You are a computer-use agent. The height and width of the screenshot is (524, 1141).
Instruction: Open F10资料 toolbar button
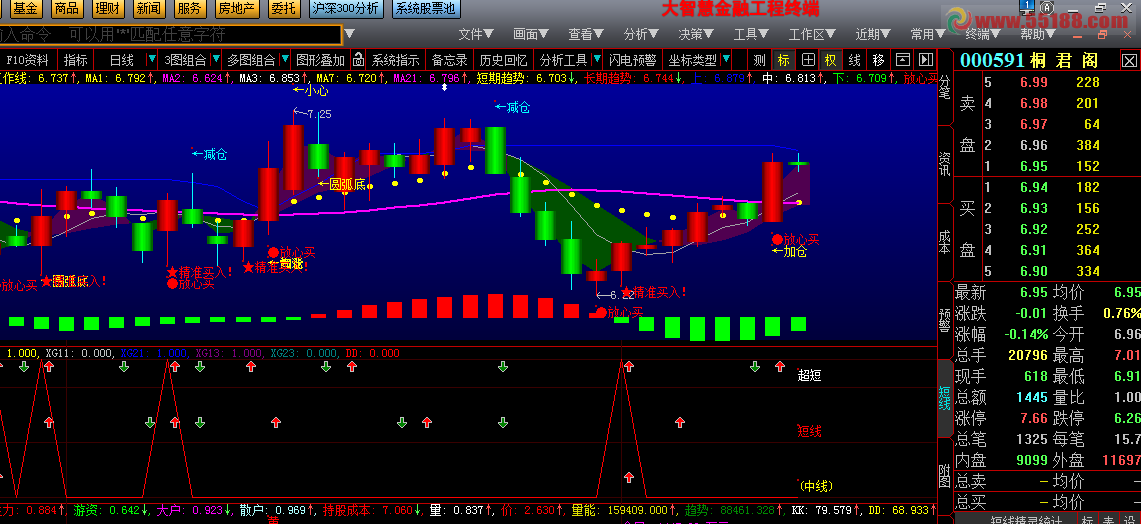28,60
